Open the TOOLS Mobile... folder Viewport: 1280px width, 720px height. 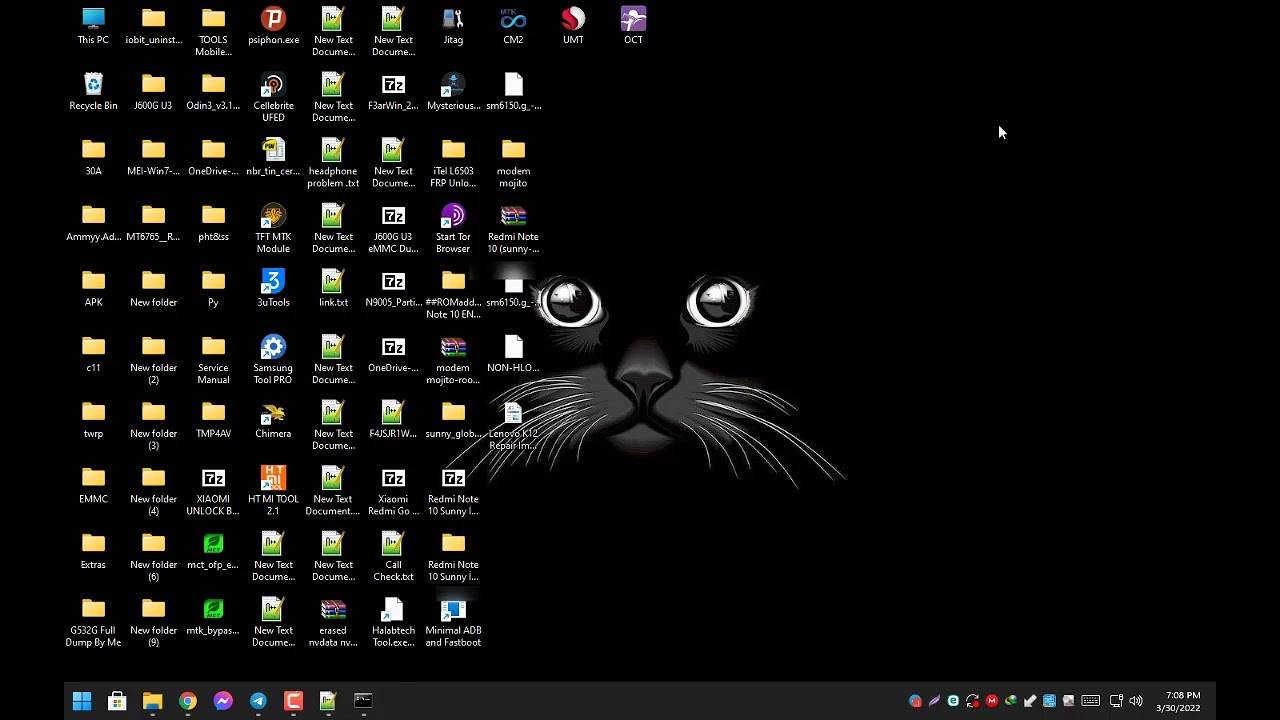[x=213, y=32]
